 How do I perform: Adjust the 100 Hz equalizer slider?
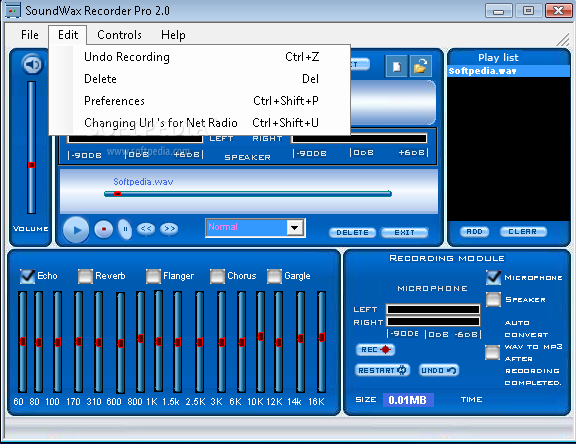tap(57, 342)
